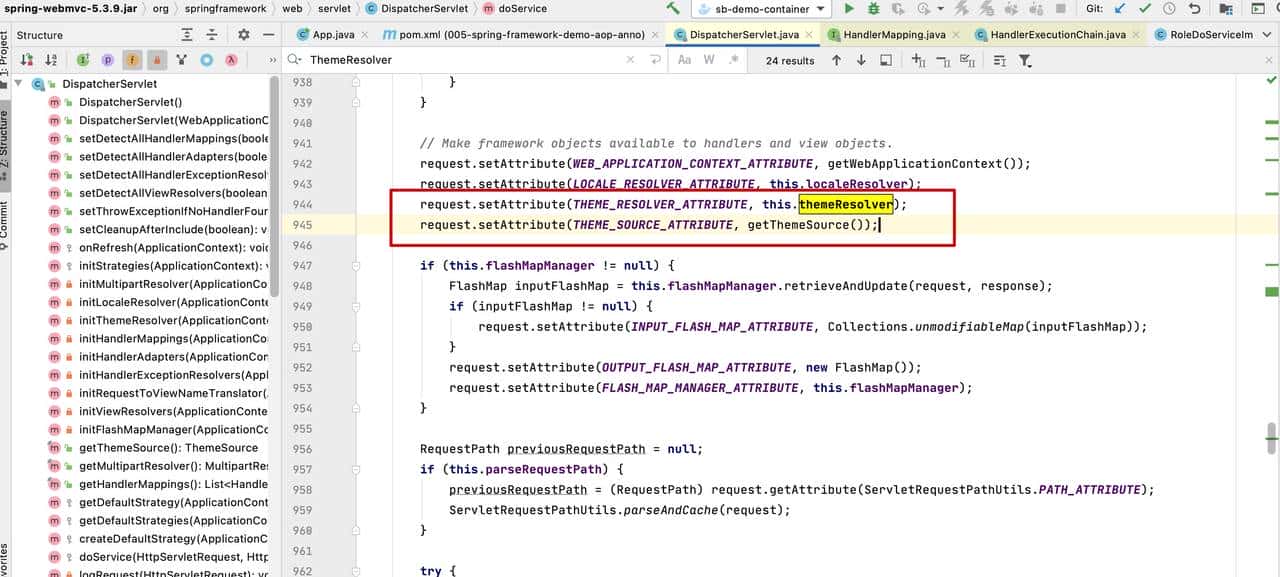Toggle Match Case option in search bar
1280x577 pixels.
click(684, 60)
